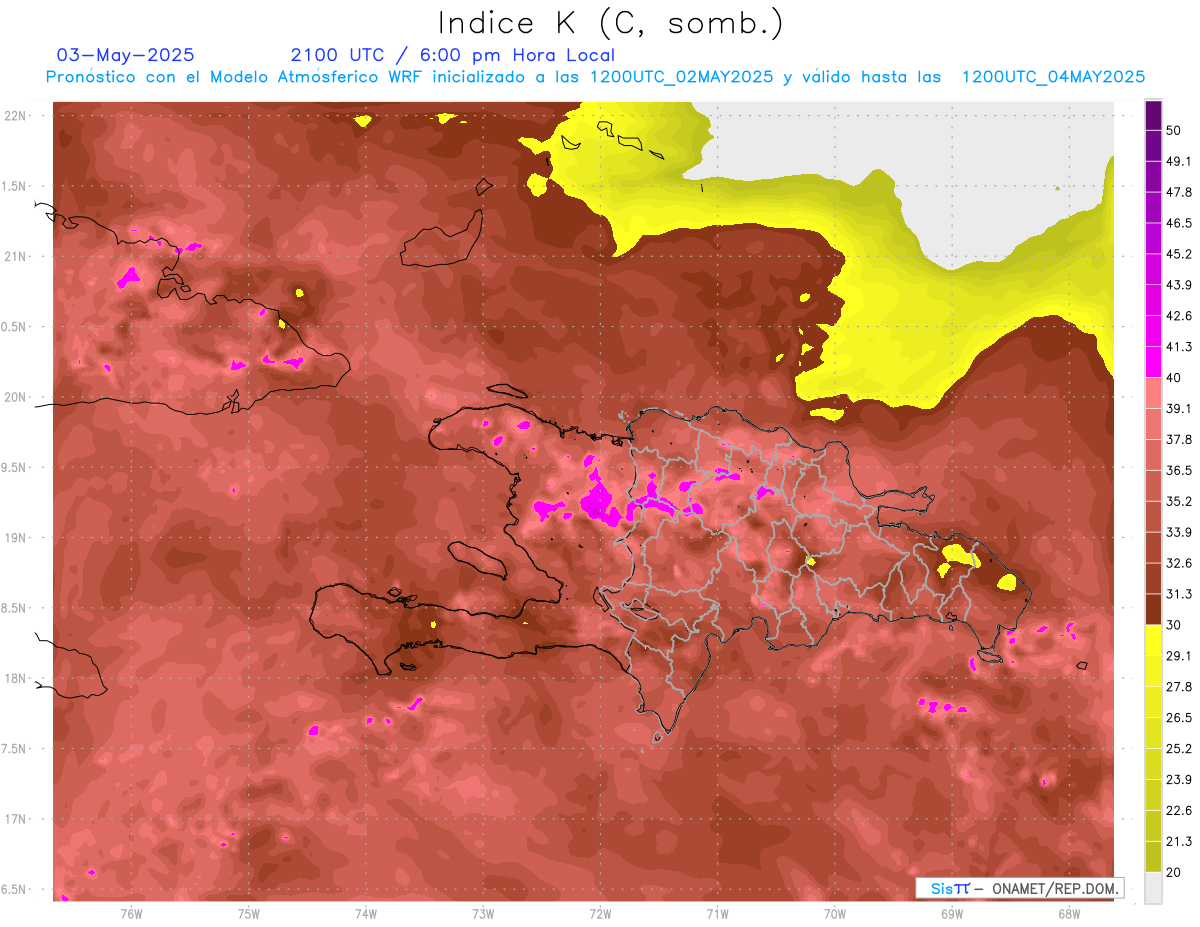This screenshot has height=927, width=1200.
Task: Click the colorbar value "29.1"
Action: (x=1179, y=656)
